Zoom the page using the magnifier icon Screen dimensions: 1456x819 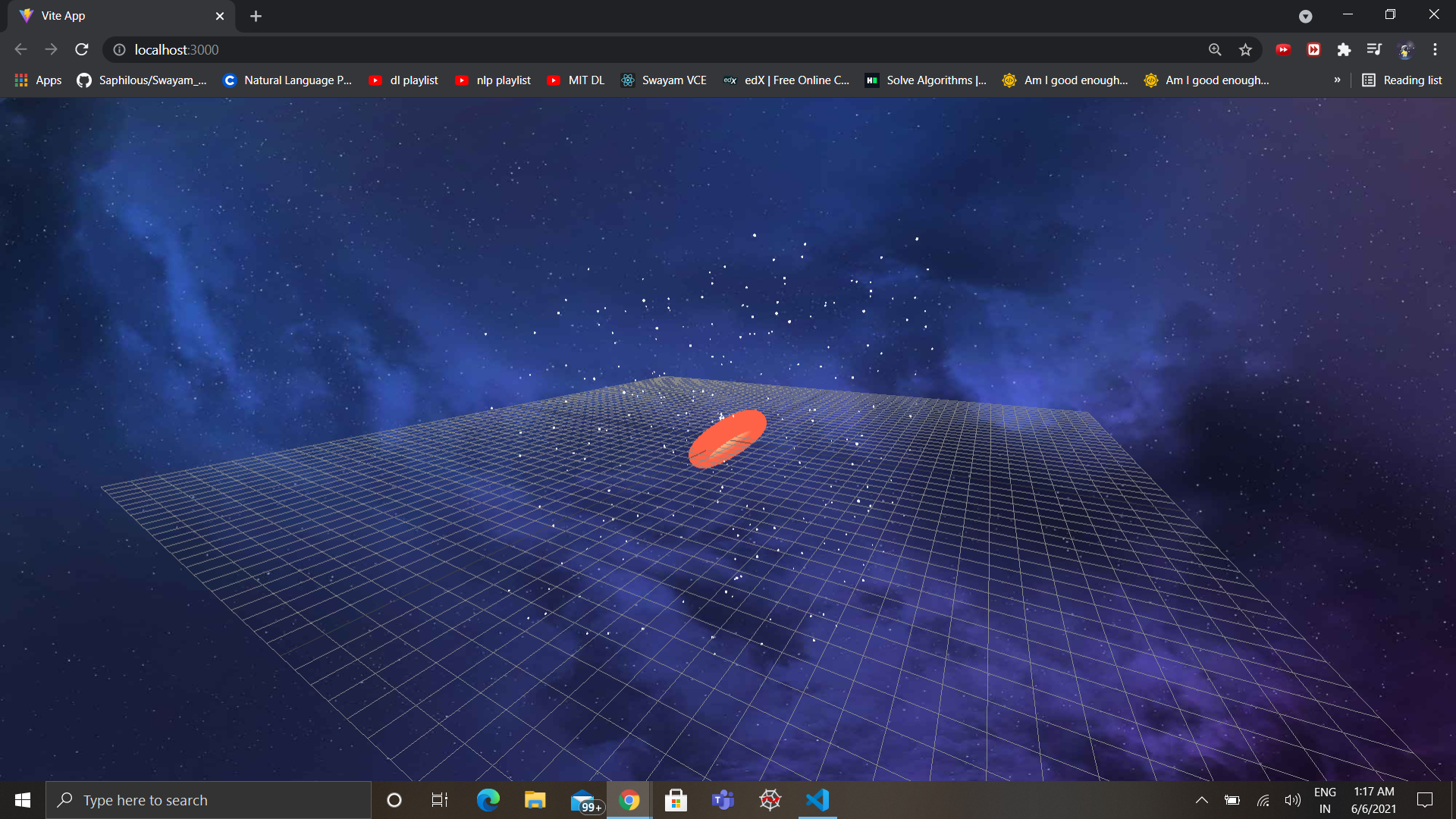coord(1215,49)
